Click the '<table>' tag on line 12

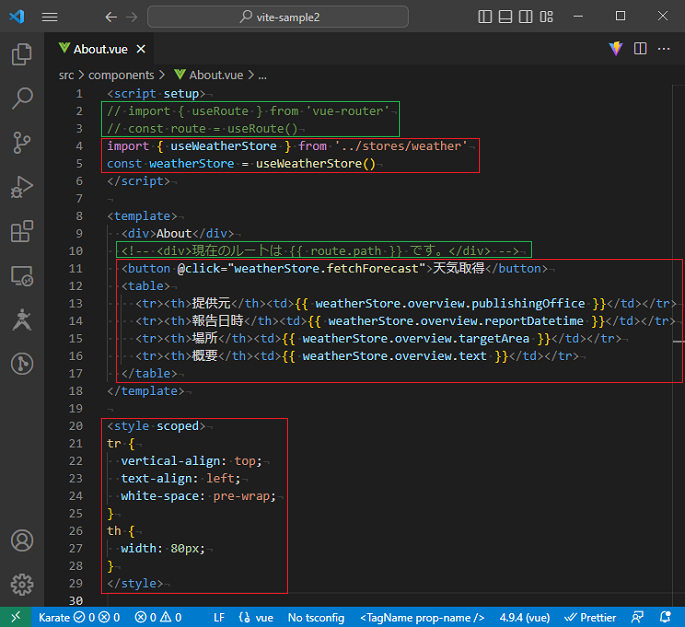point(145,286)
